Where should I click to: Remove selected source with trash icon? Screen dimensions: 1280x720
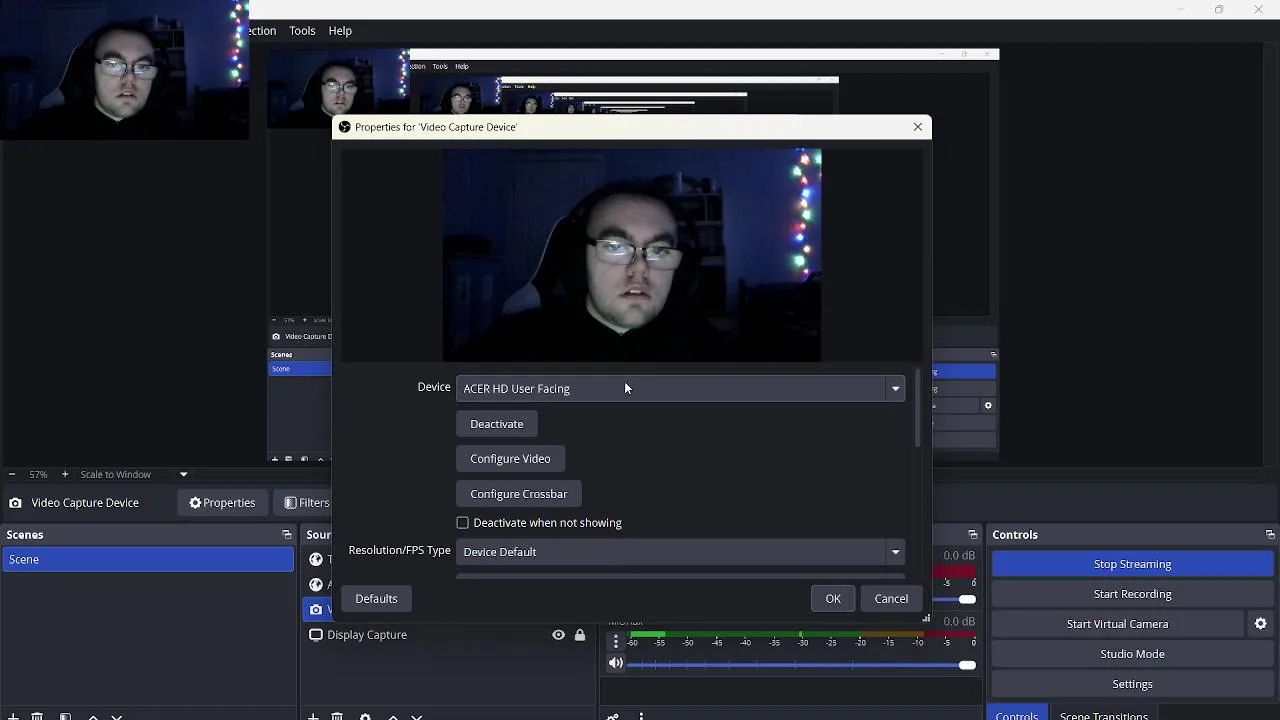(x=337, y=716)
